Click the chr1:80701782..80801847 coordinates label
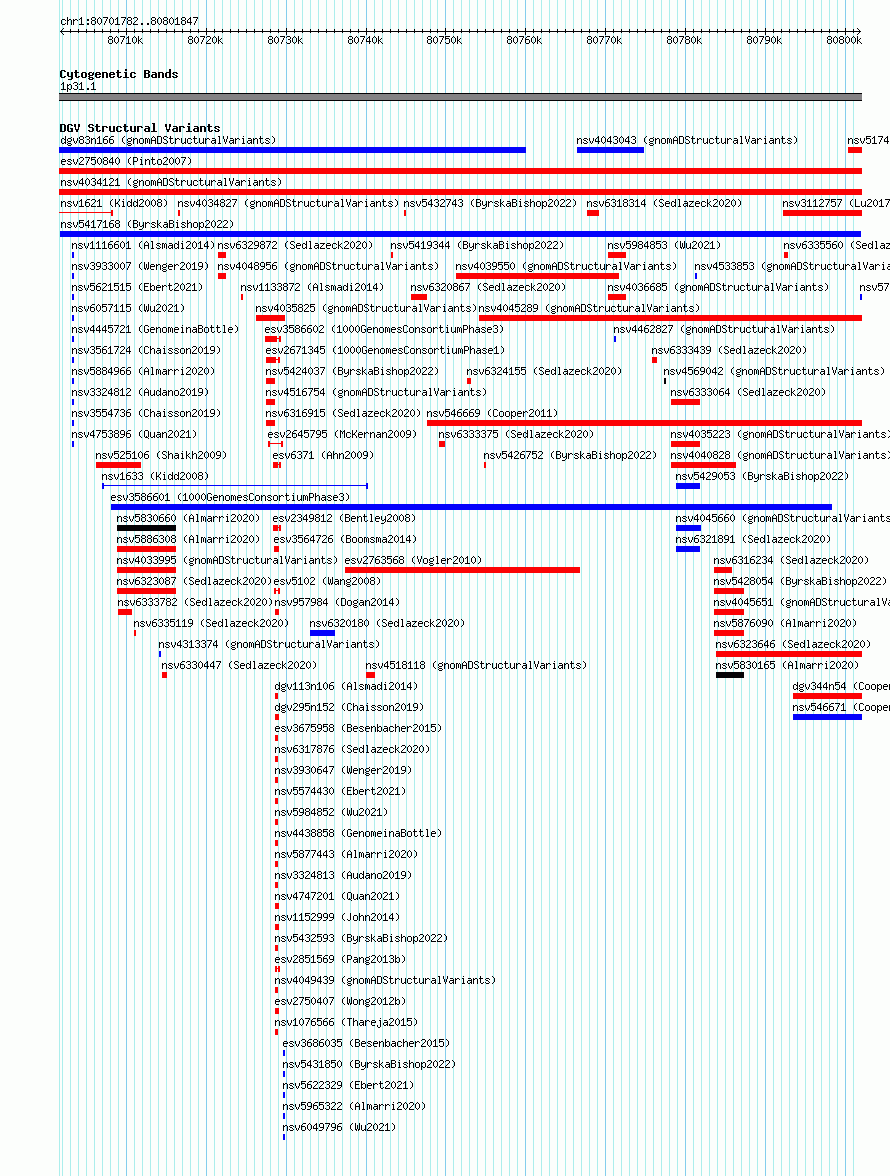 click(x=129, y=21)
